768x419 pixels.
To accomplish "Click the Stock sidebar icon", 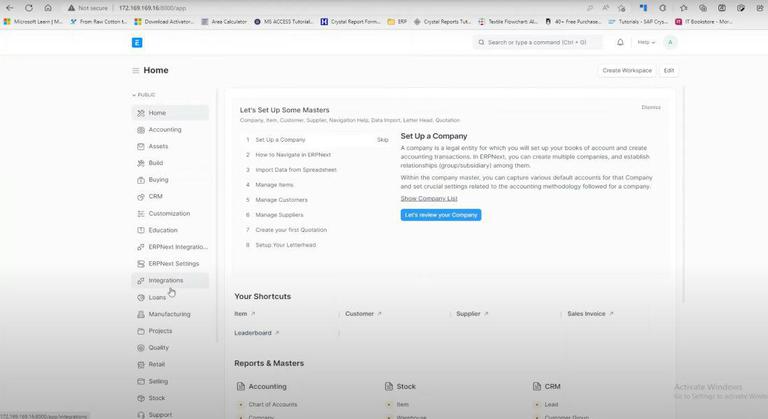I will point(141,398).
